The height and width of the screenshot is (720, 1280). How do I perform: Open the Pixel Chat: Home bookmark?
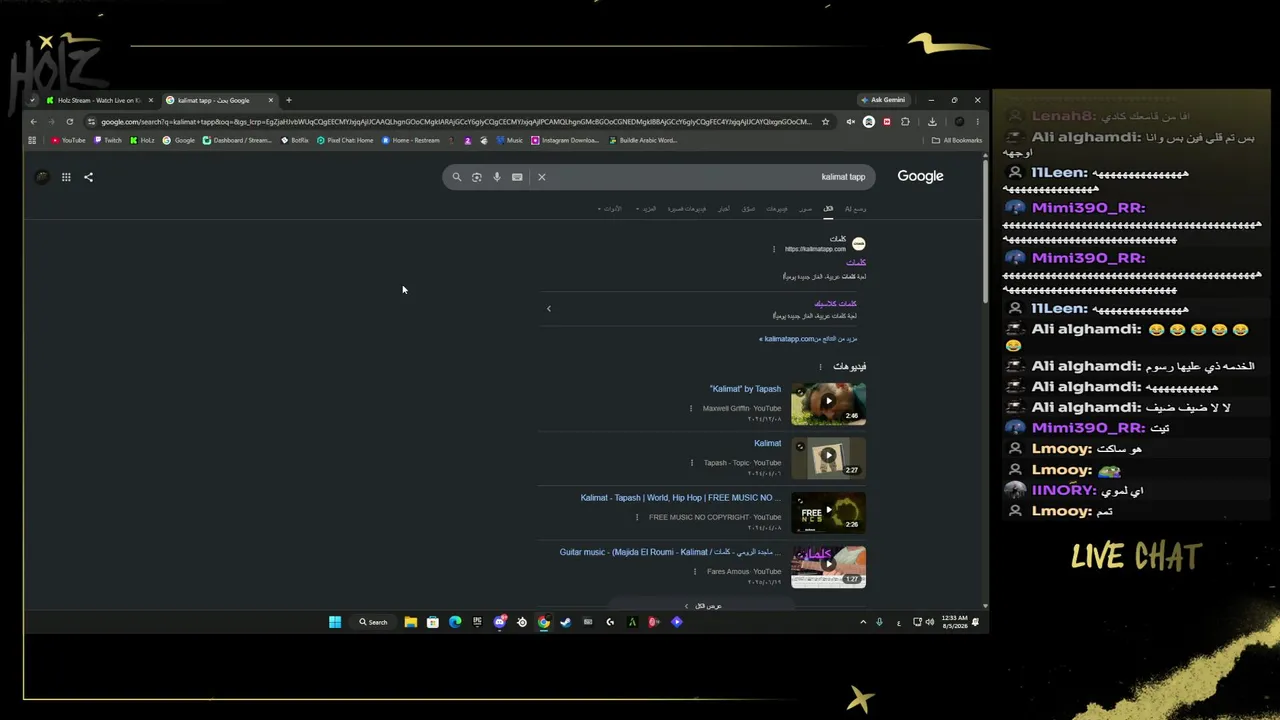(x=345, y=140)
